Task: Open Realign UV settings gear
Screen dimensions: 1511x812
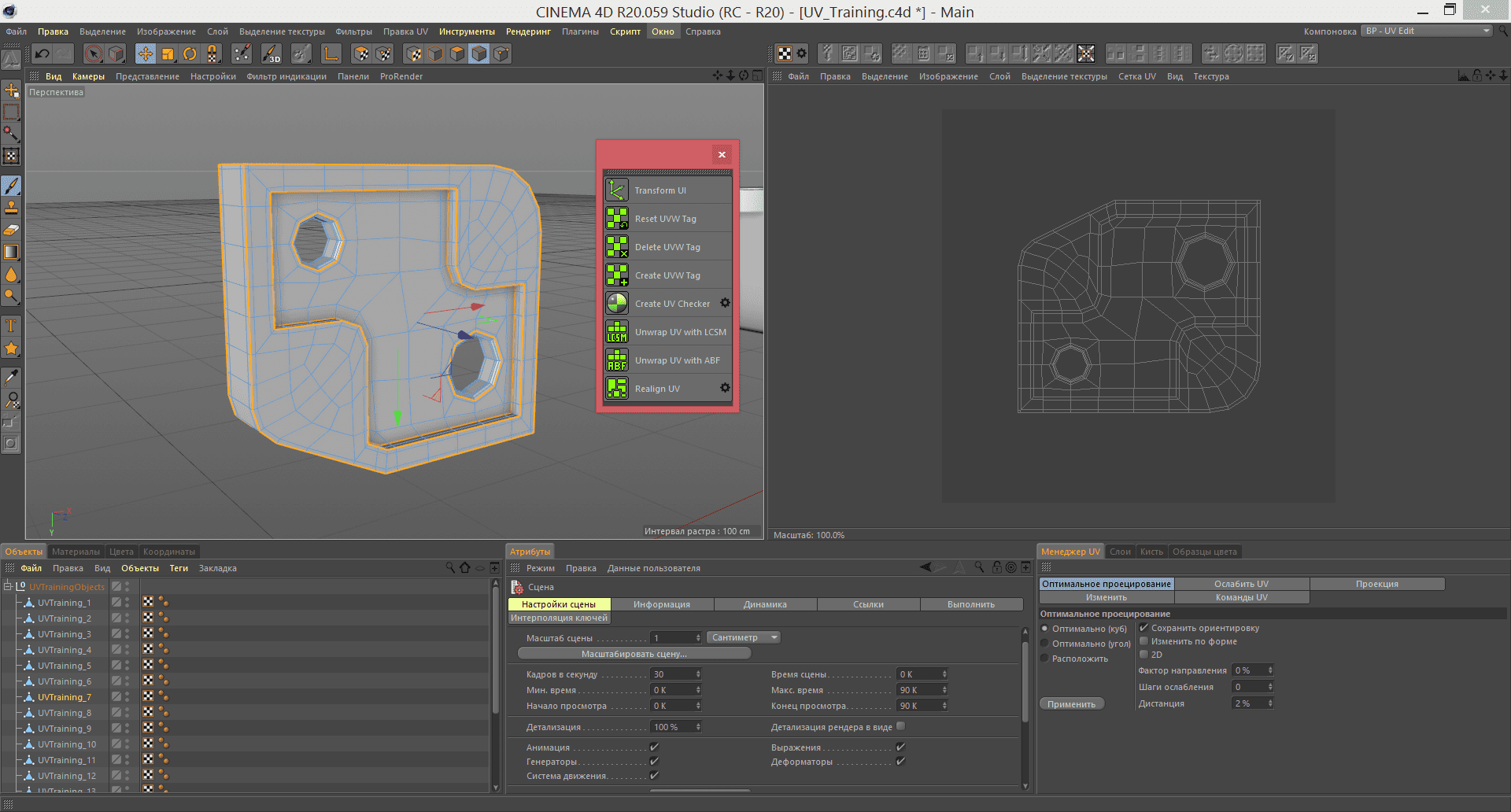Action: (725, 388)
